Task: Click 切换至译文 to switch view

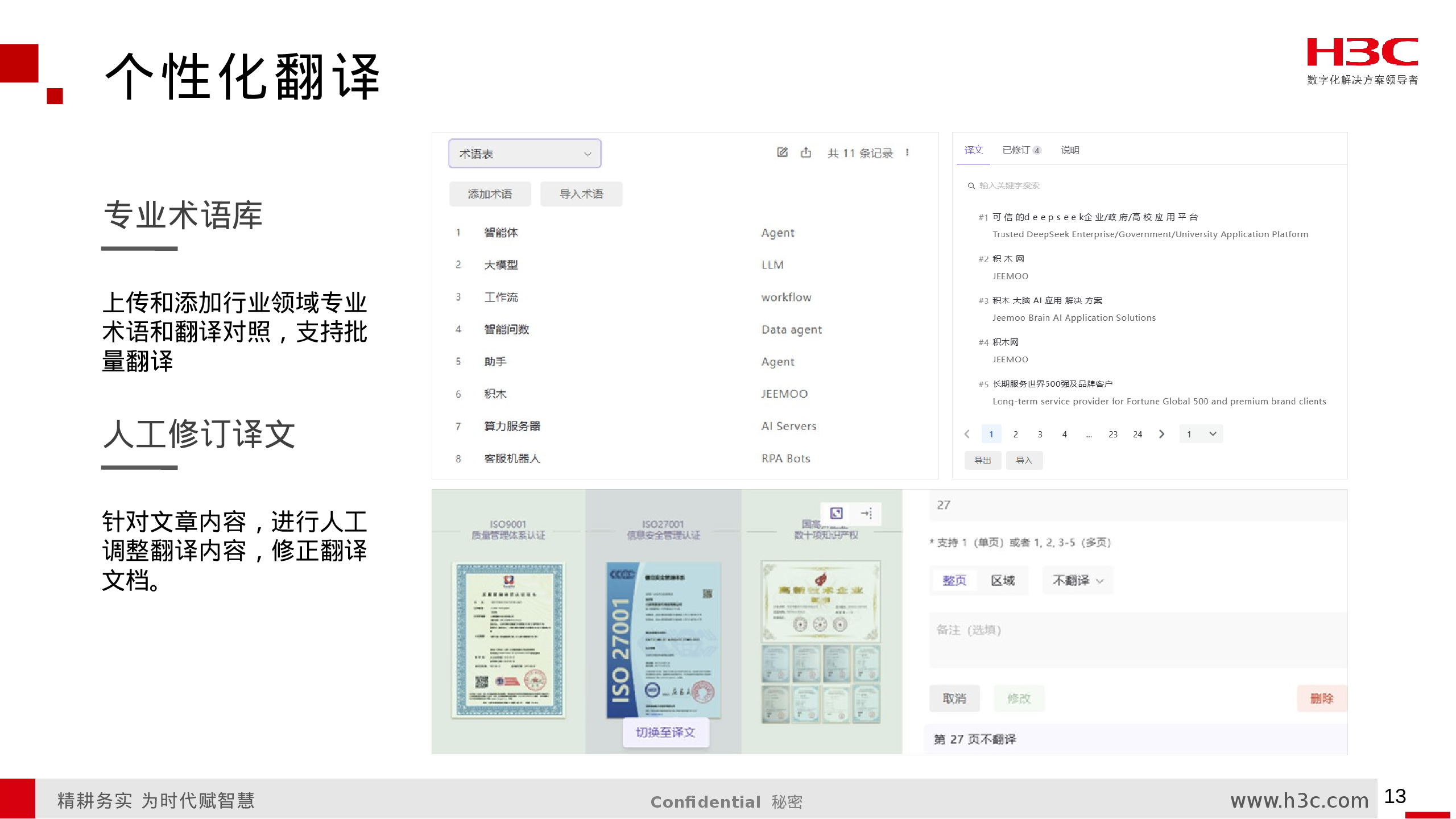Action: (x=665, y=733)
